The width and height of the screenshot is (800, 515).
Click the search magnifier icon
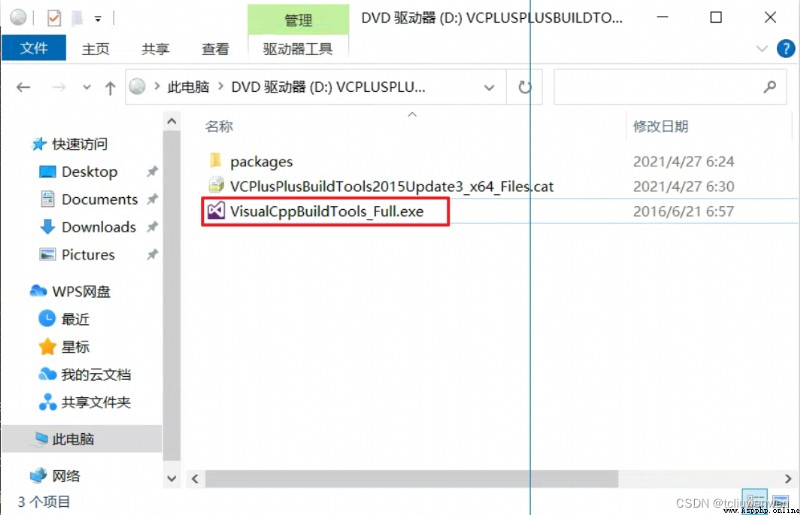point(770,87)
